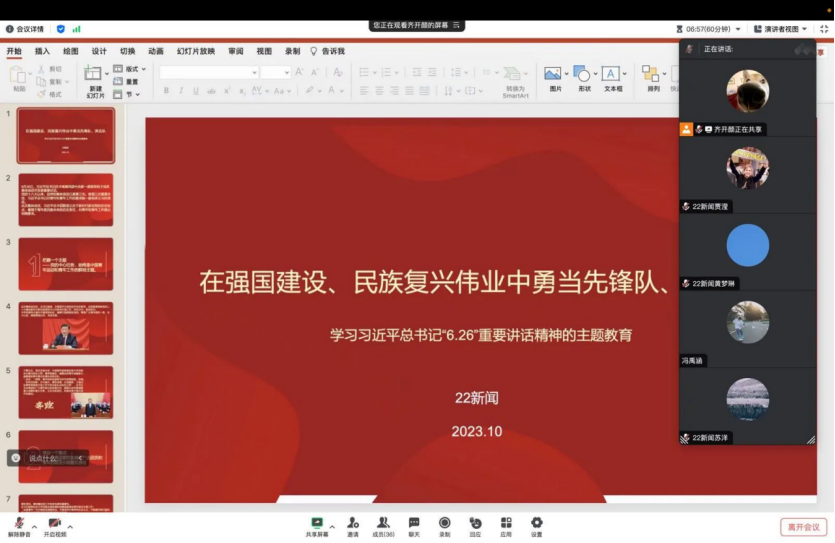Expand video options arrow beside 开启视频

pos(70,525)
